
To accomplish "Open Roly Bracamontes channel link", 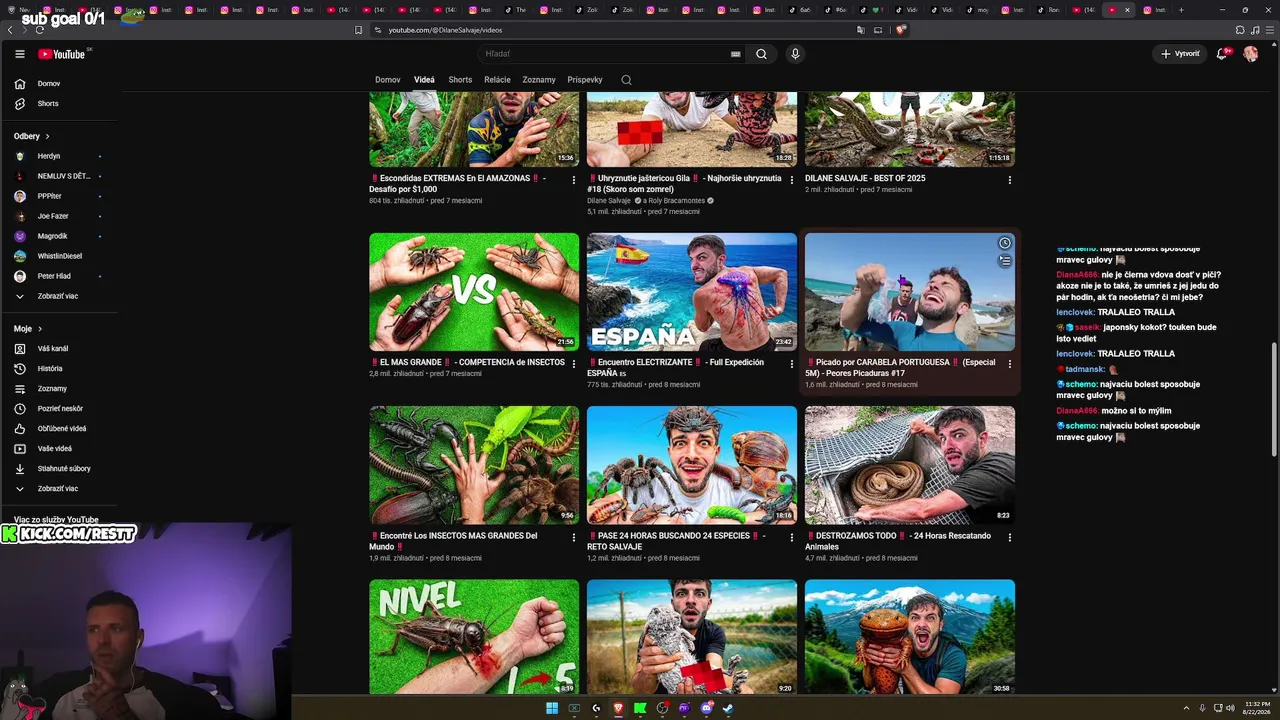I will (676, 201).
